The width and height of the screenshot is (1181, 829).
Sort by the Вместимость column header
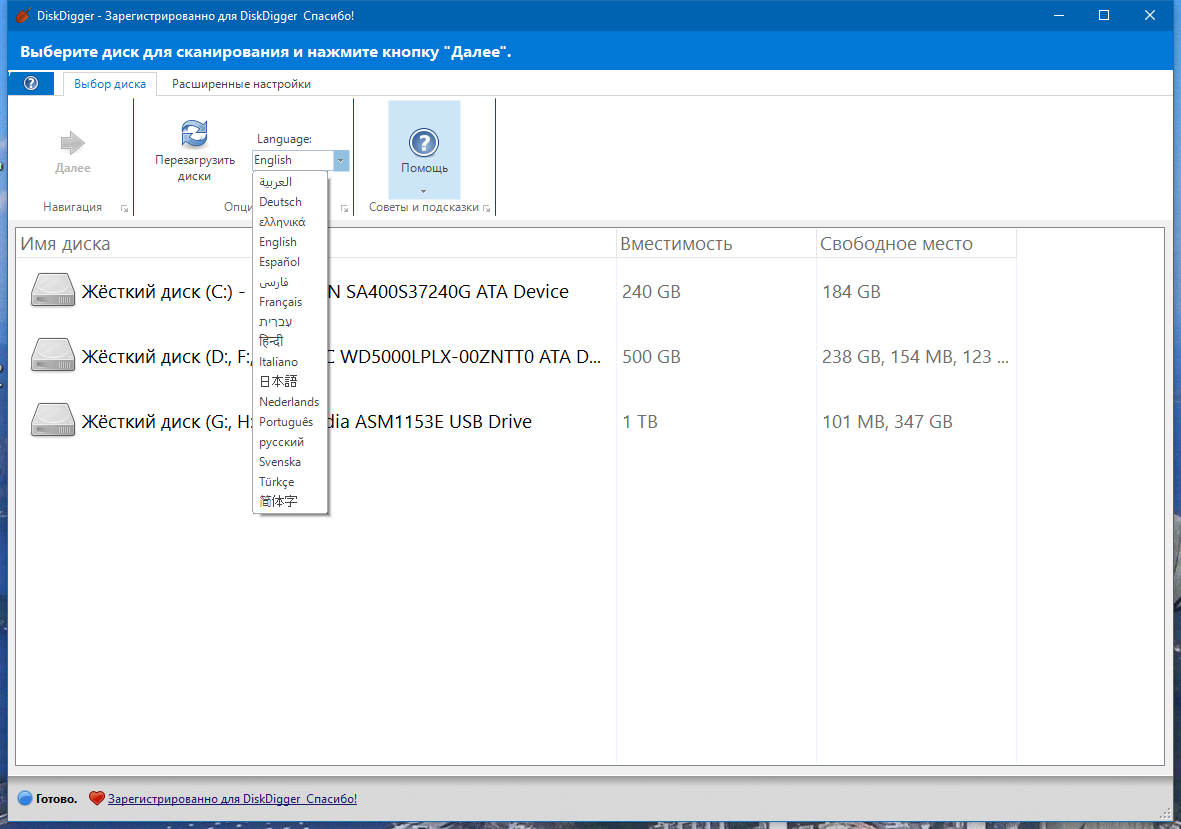click(676, 244)
